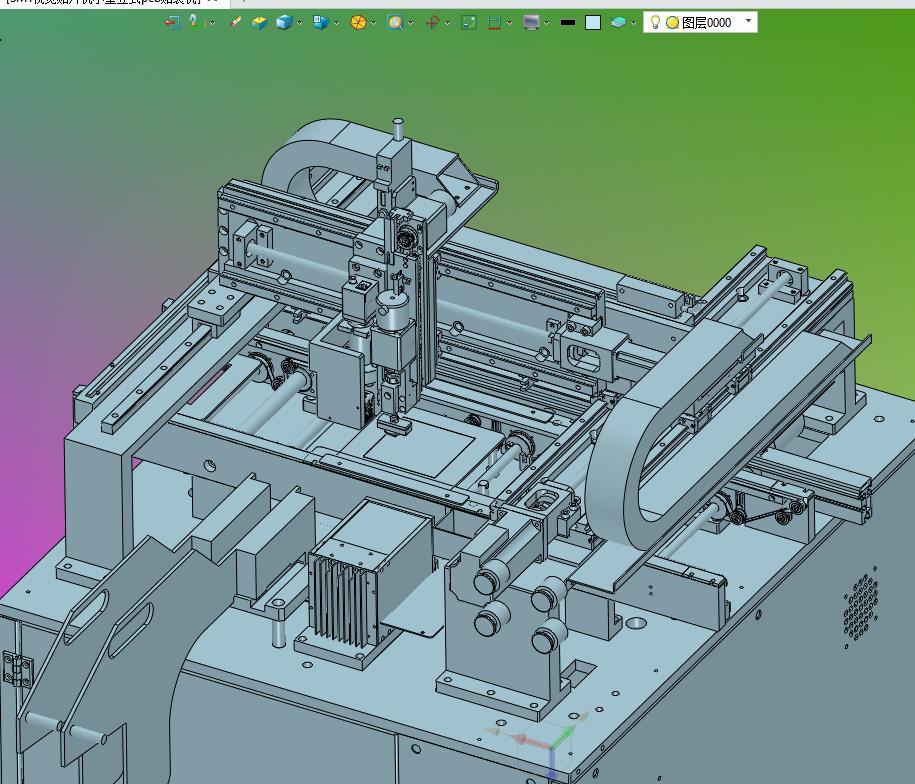Activate the magnifier zoom tool
This screenshot has width=915, height=784.
click(395, 22)
